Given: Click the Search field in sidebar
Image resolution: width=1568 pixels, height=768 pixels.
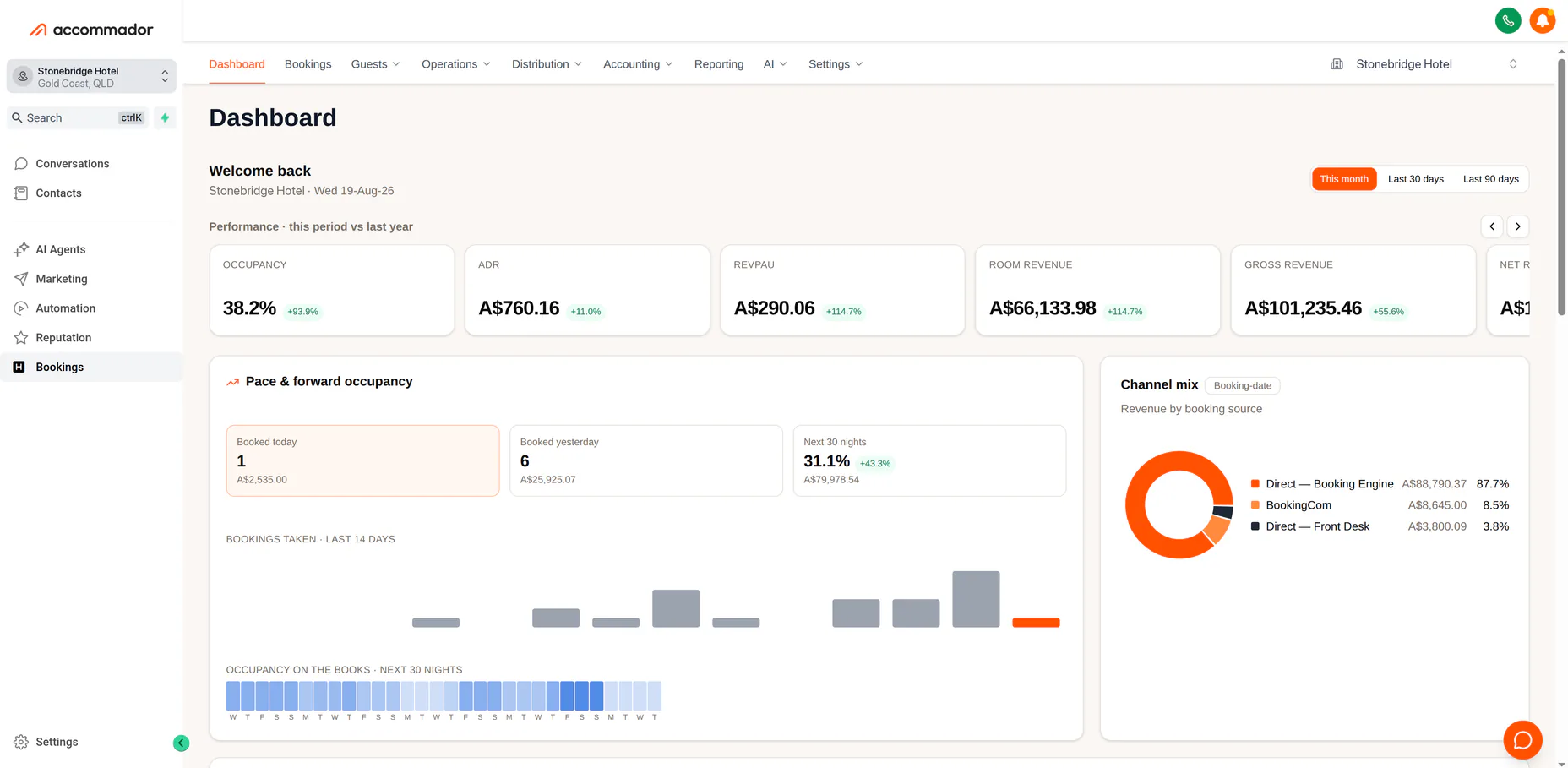Looking at the screenshot, I should pyautogui.click(x=78, y=117).
